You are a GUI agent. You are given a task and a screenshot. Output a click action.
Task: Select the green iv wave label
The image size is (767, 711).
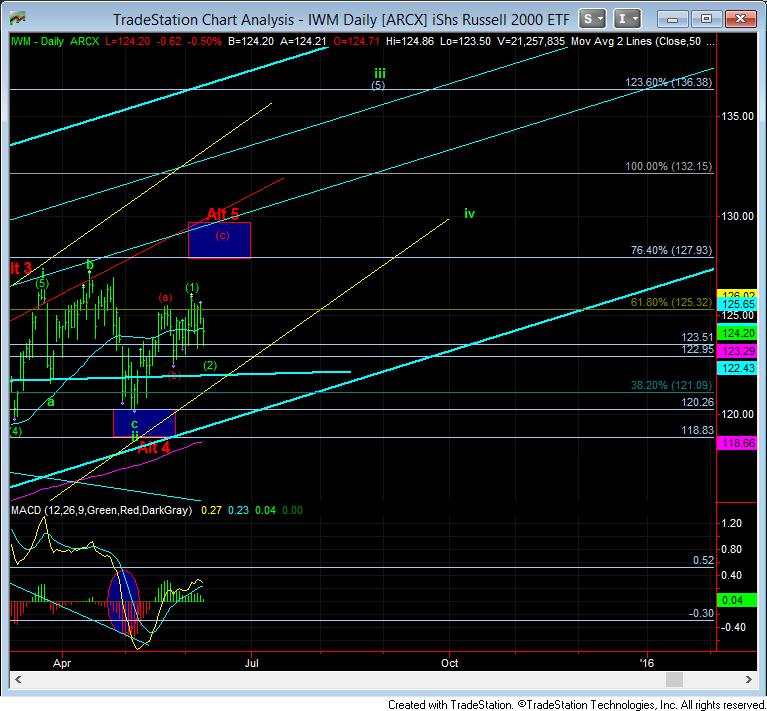pos(469,214)
